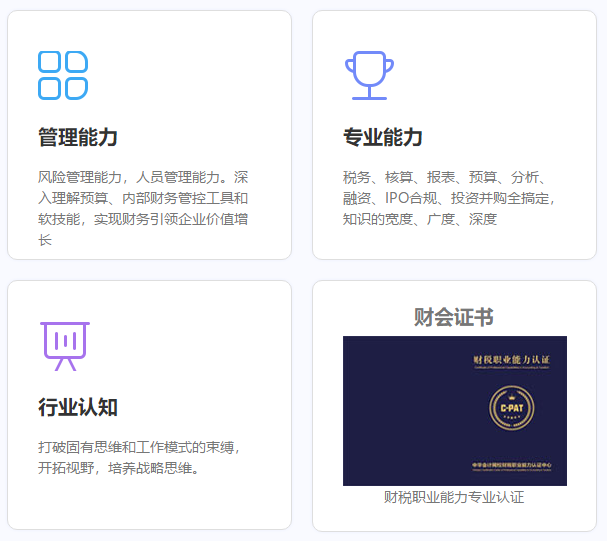
Task: Click the trophy icon above 专业能力
Action: (x=369, y=75)
